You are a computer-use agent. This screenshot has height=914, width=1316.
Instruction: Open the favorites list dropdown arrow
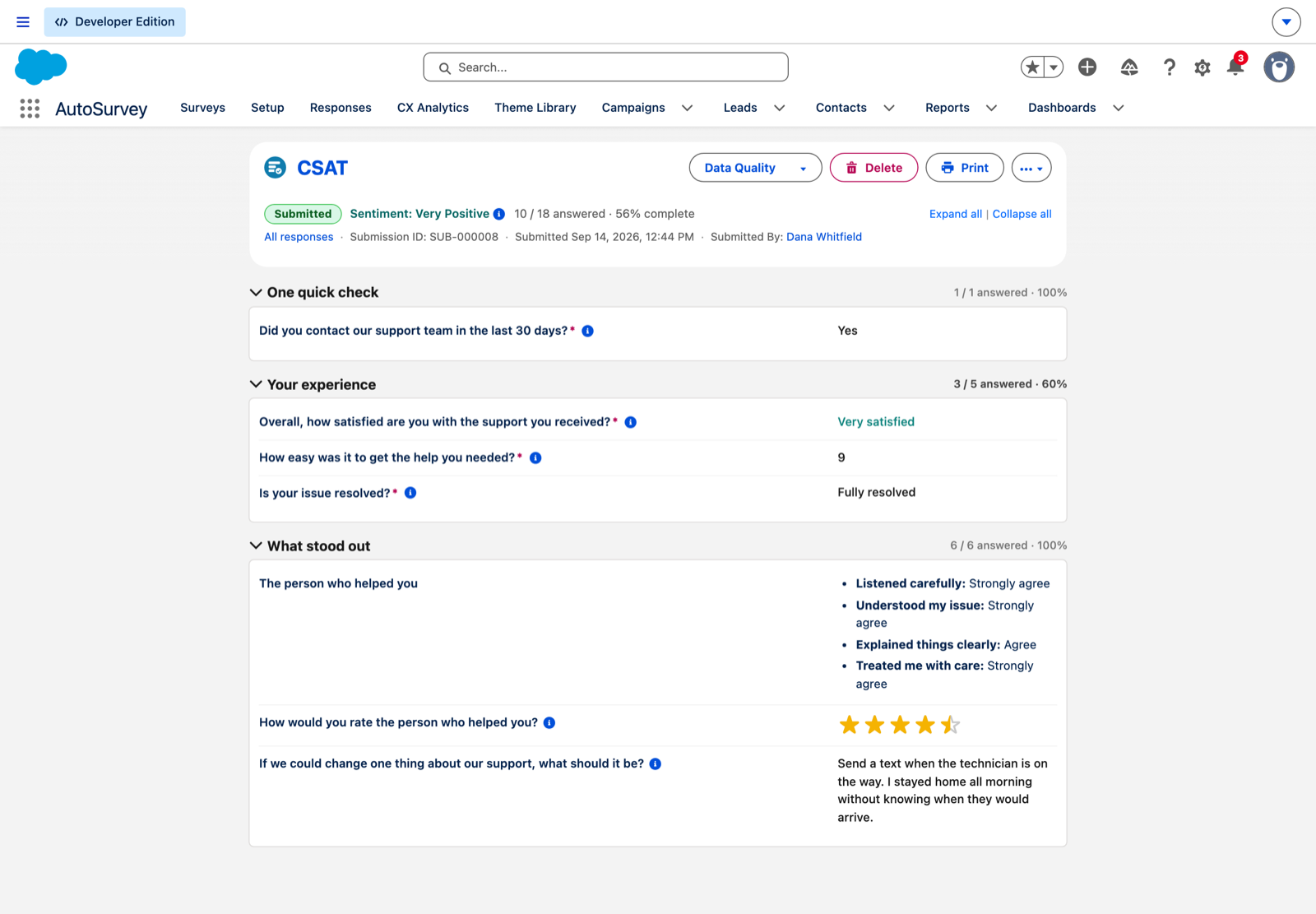tap(1054, 67)
